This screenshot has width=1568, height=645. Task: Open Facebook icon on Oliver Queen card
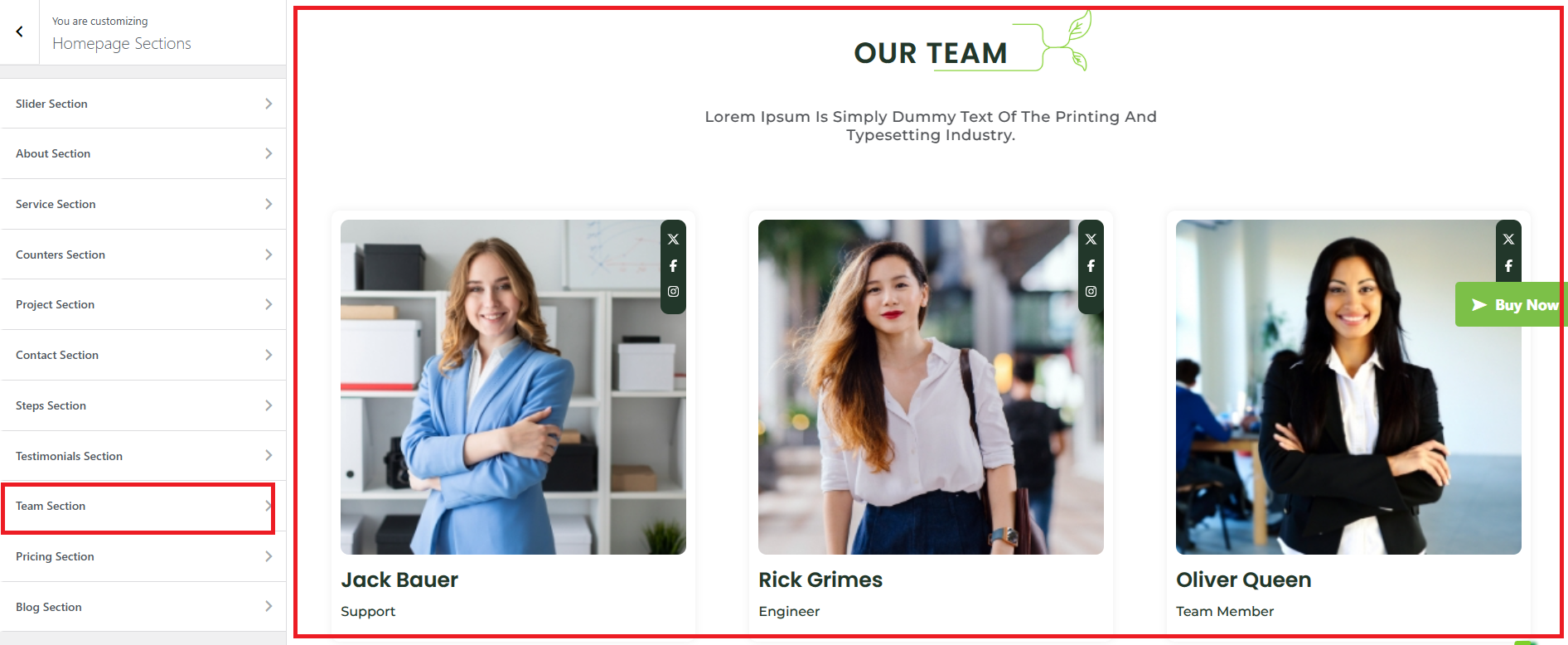1508,266
